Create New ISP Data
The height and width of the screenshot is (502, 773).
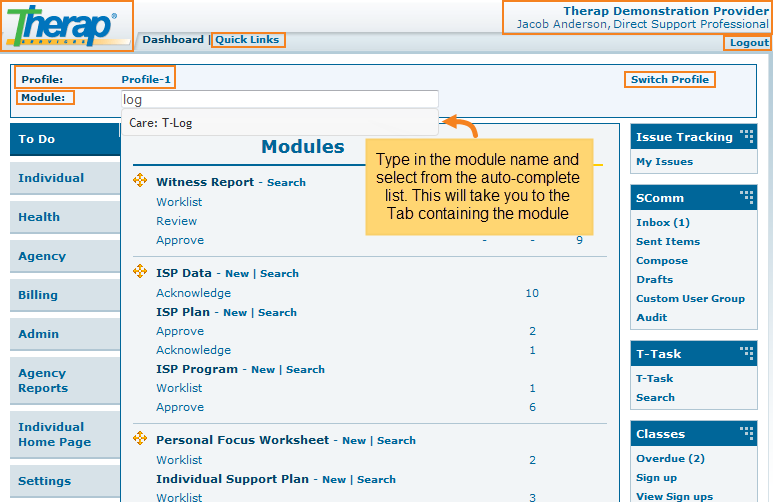pyautogui.click(x=237, y=274)
